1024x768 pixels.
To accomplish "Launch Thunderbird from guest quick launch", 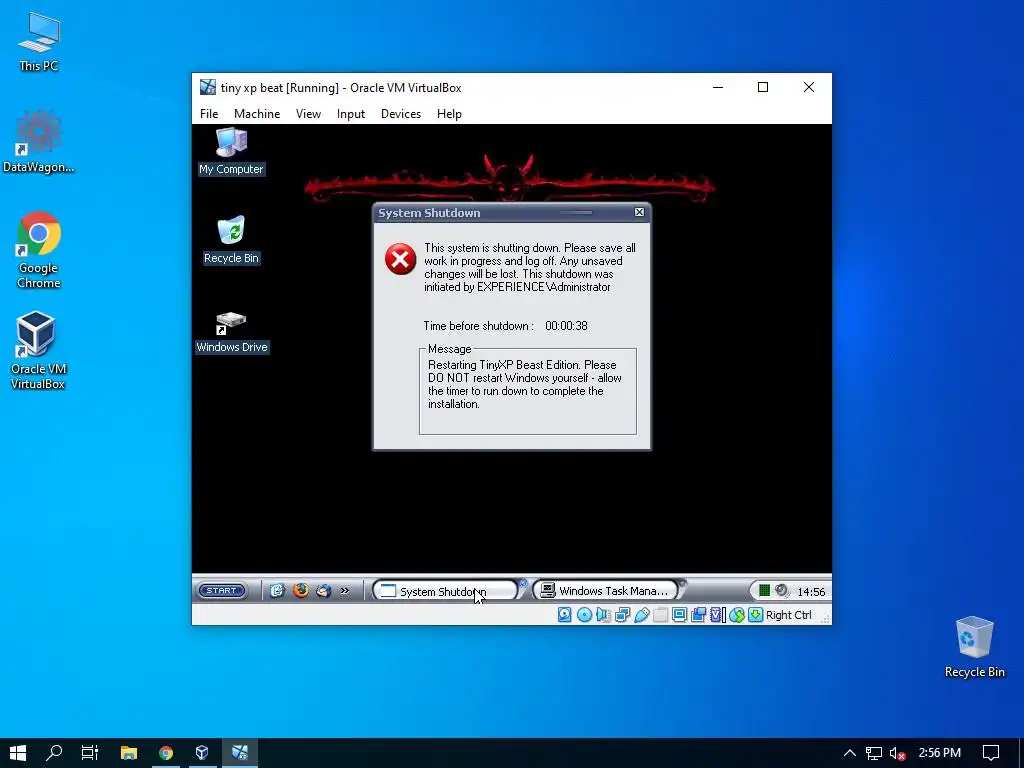I will (323, 590).
